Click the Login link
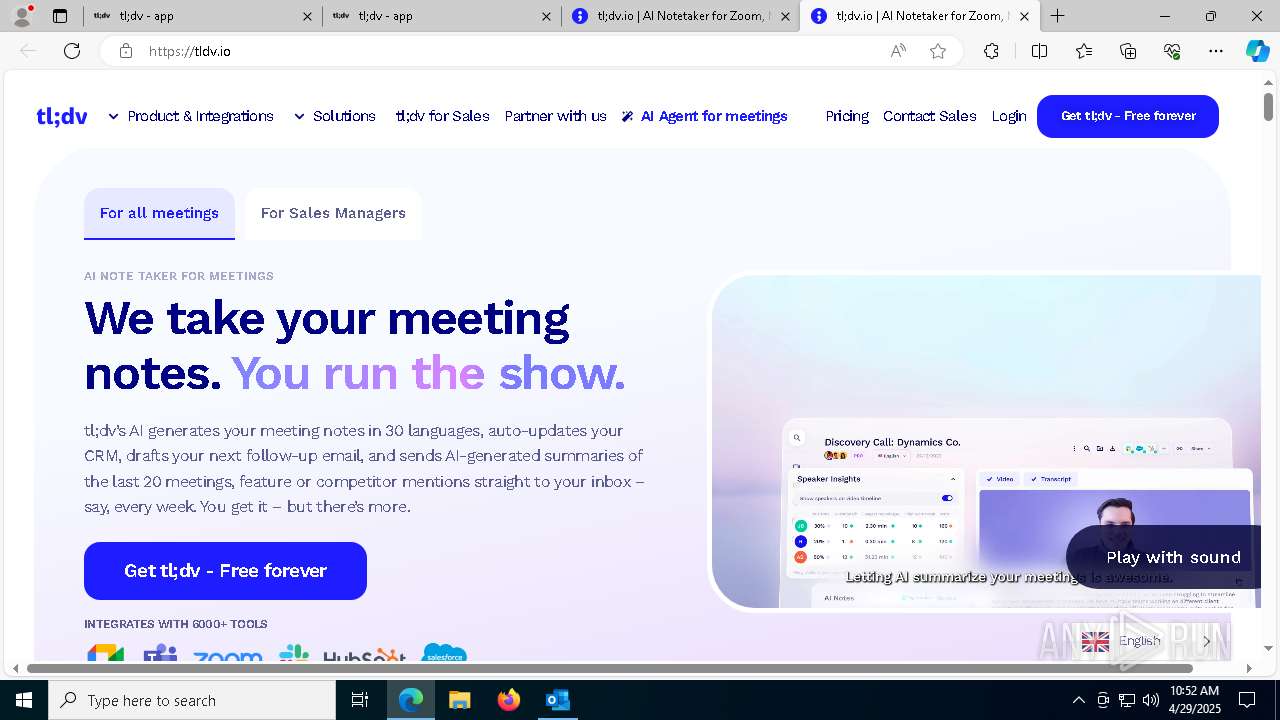Screen dimensions: 1280x720 click(1009, 116)
